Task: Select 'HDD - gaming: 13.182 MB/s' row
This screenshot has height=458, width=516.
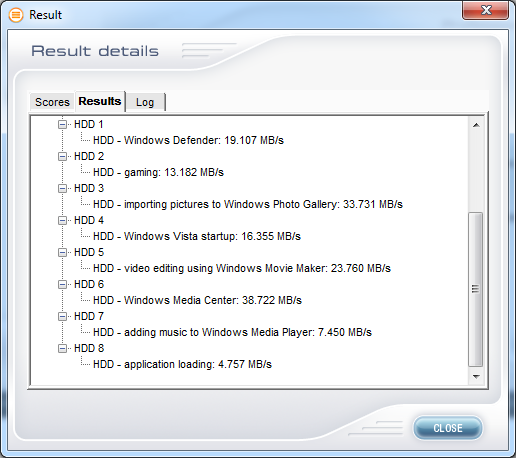Action: point(158,172)
